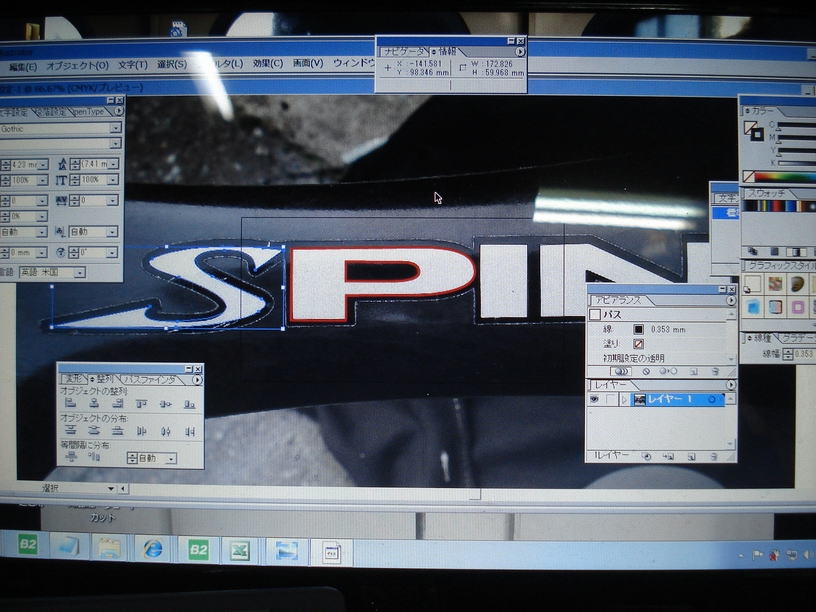Pick a color from the CMYK spectrum bar
816x612 pixels.
784,177
